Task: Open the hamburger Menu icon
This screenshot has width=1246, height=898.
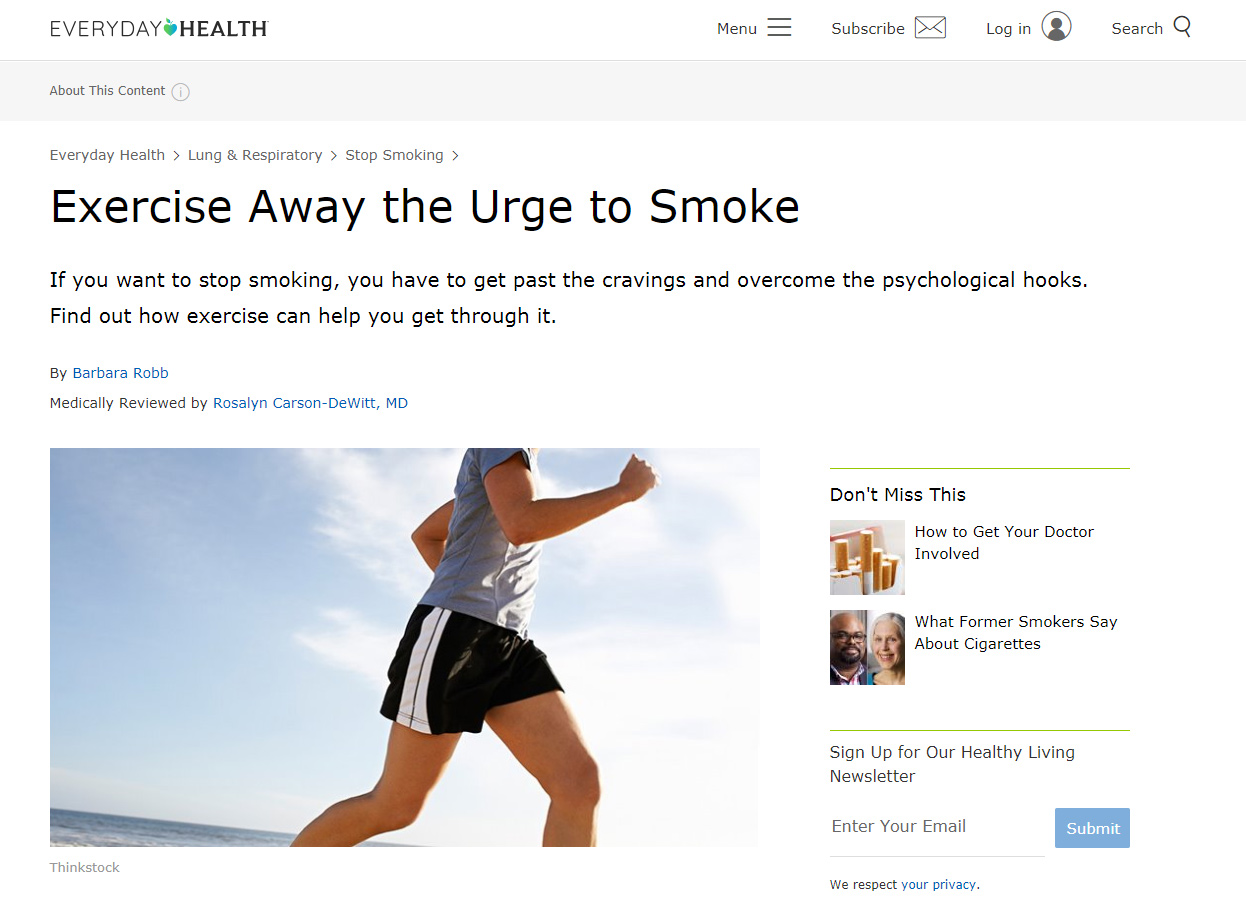Action: click(779, 28)
